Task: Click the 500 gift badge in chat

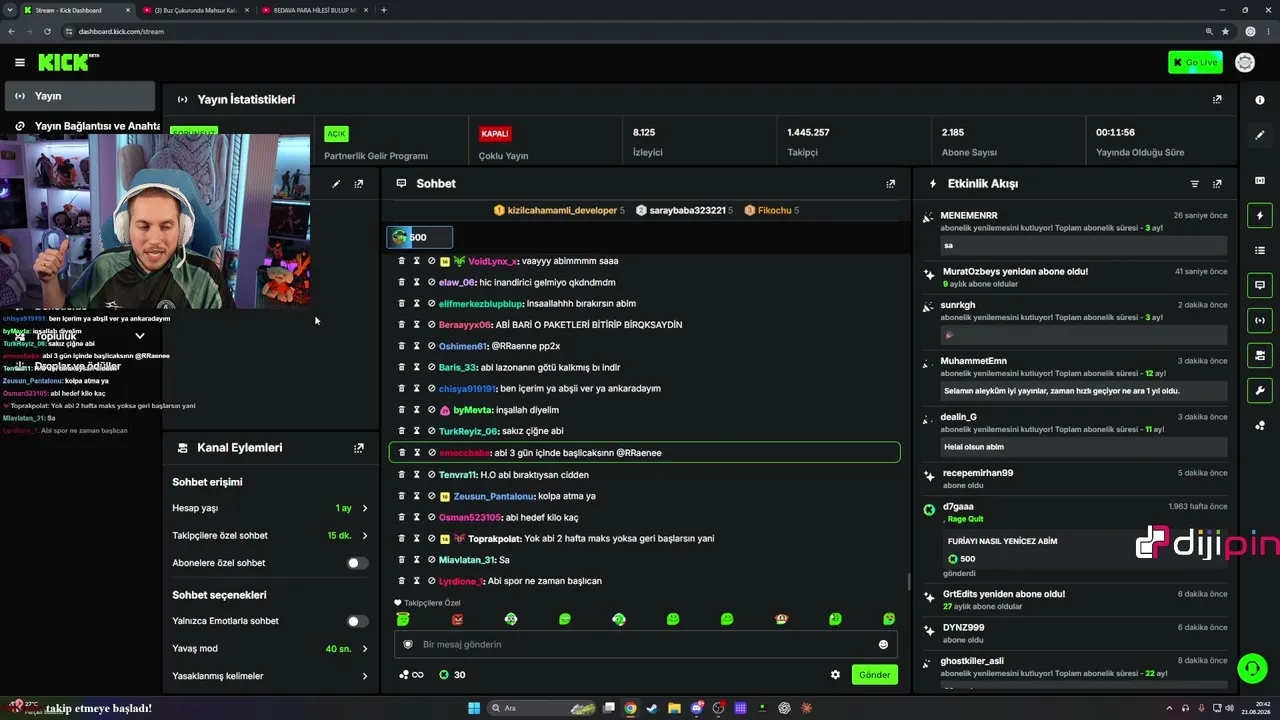Action: pyautogui.click(x=420, y=237)
